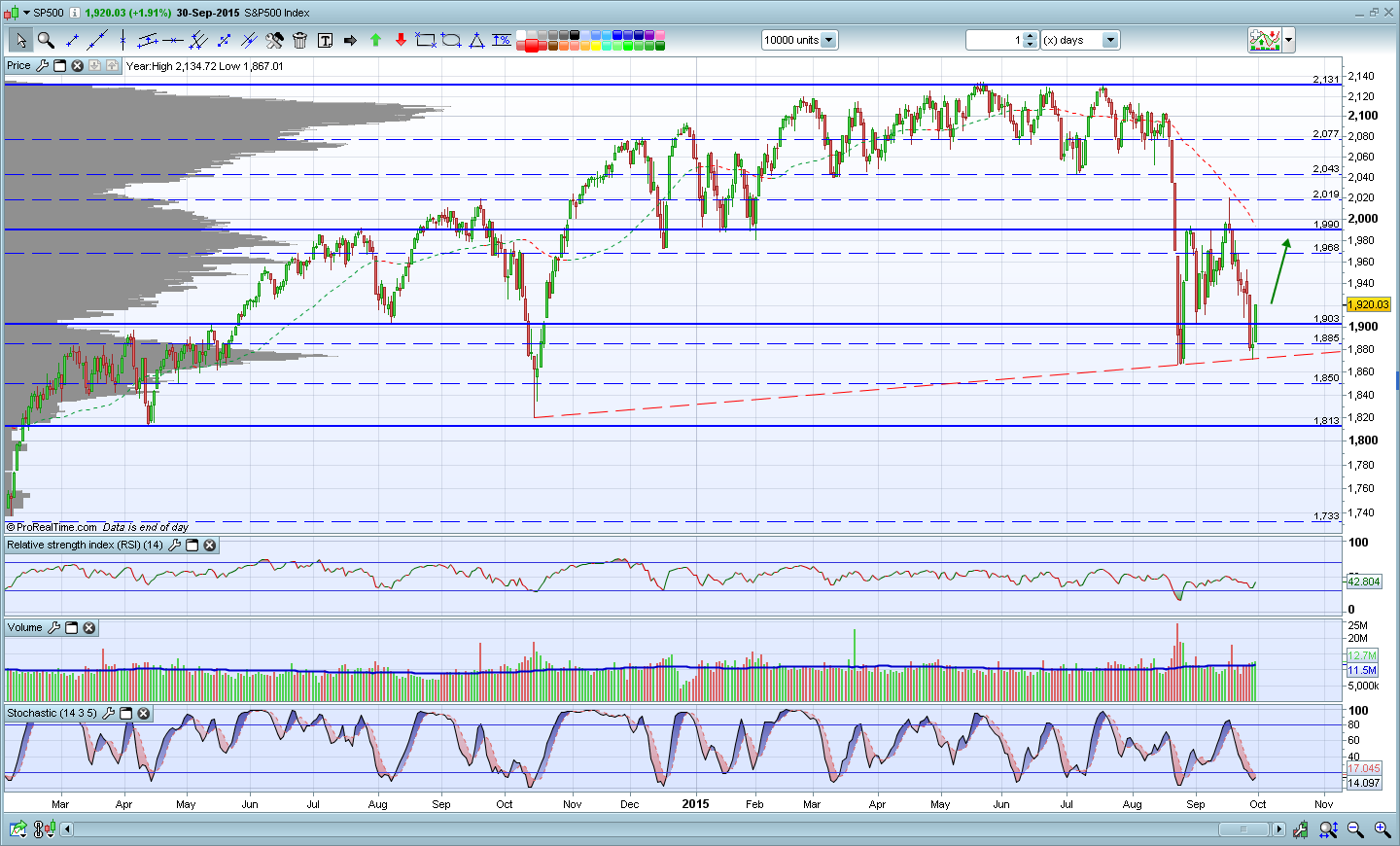Select the Fibonacci fan lines tool
The width and height of the screenshot is (1400, 846).
pos(198,40)
